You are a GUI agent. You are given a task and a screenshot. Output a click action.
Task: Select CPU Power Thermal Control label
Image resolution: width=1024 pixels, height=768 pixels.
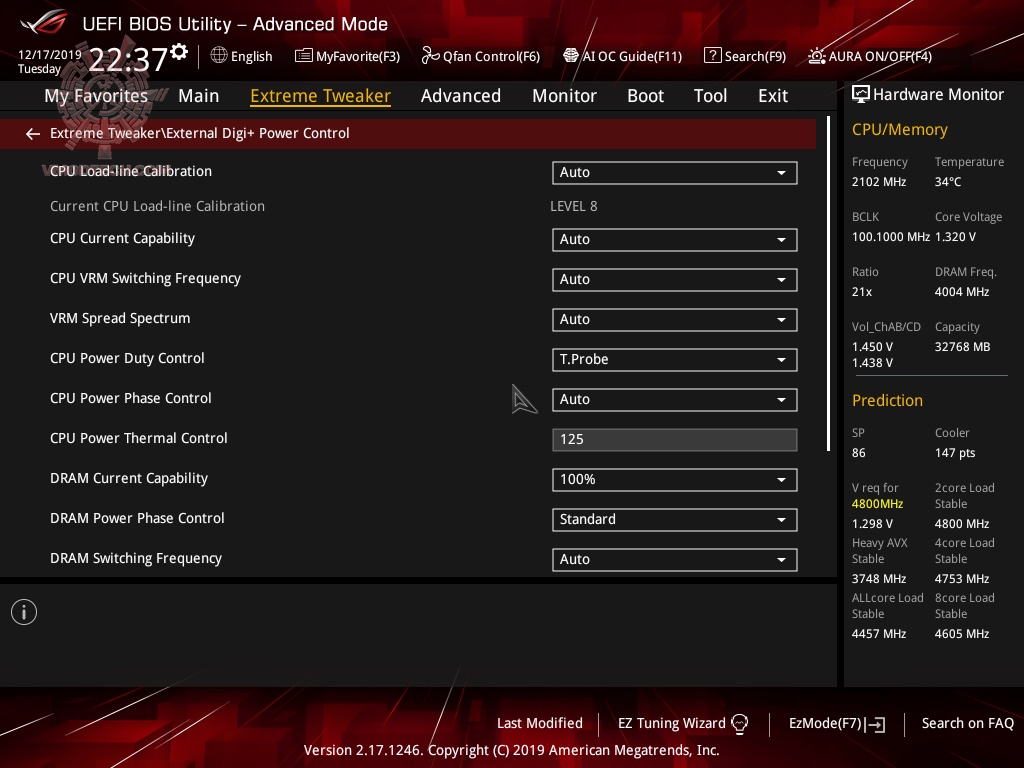138,438
